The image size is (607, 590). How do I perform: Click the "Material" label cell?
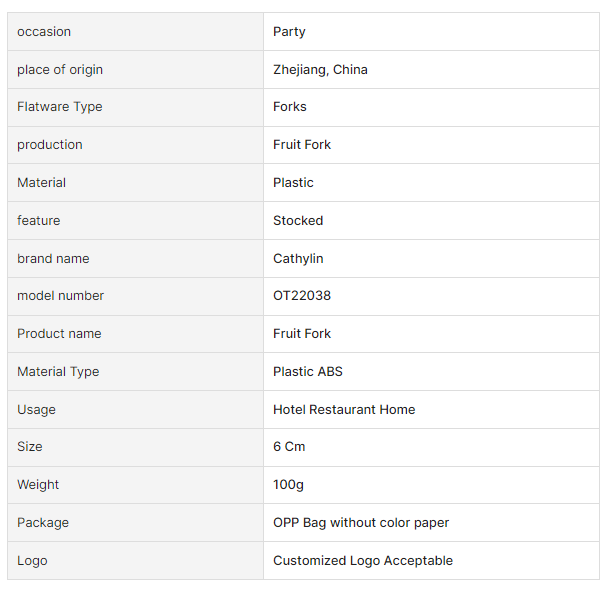pos(42,183)
